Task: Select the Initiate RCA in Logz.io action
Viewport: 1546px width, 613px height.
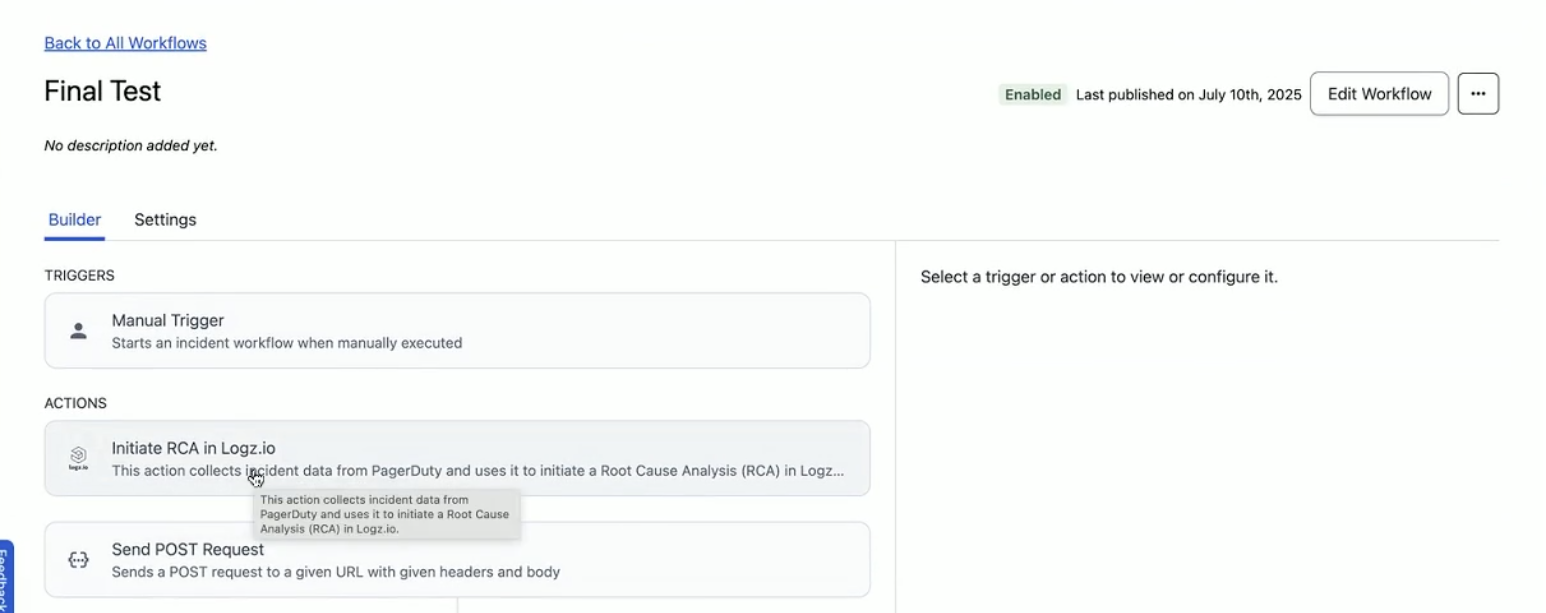Action: tap(193, 448)
